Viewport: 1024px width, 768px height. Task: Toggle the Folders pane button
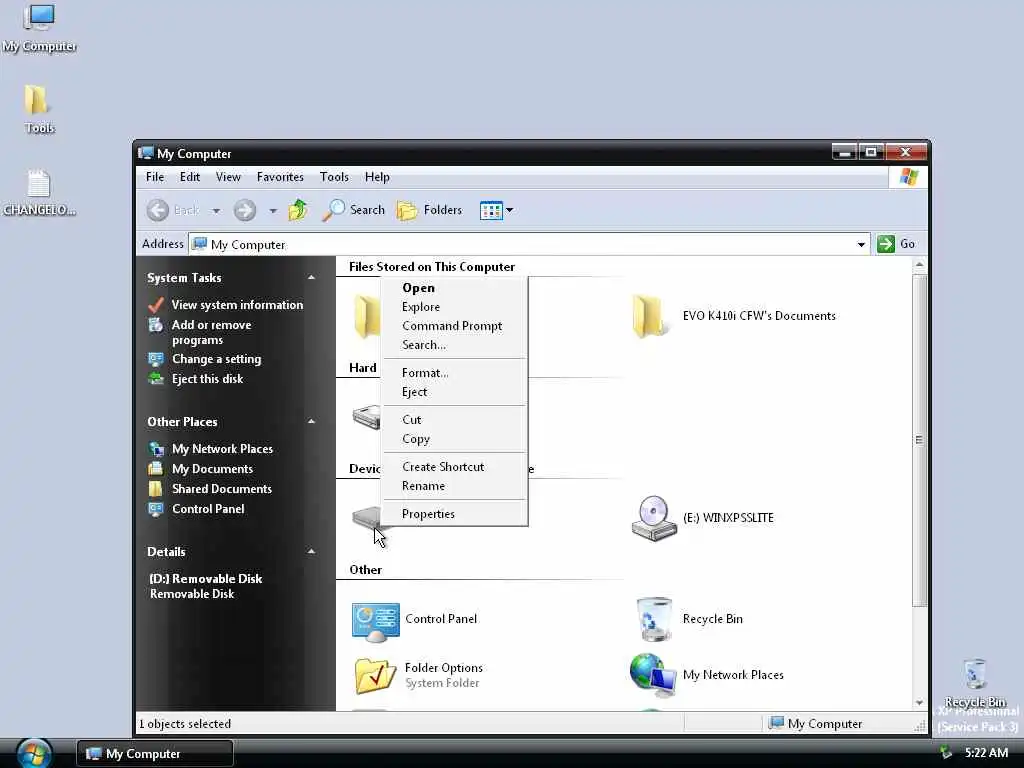tap(429, 210)
